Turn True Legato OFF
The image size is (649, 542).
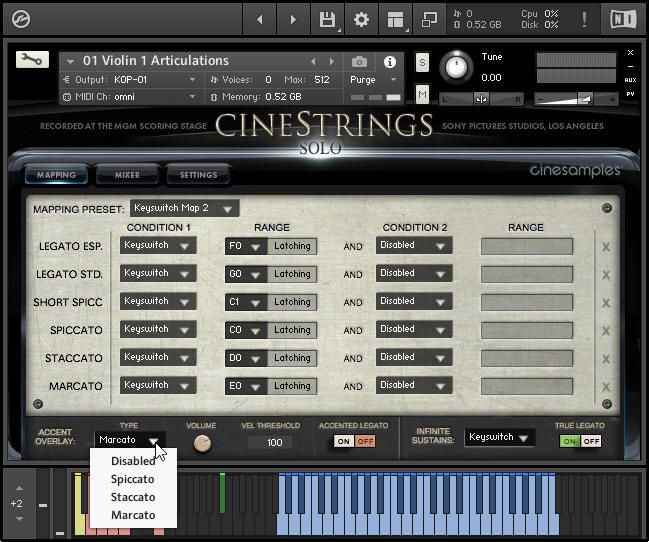pos(591,441)
